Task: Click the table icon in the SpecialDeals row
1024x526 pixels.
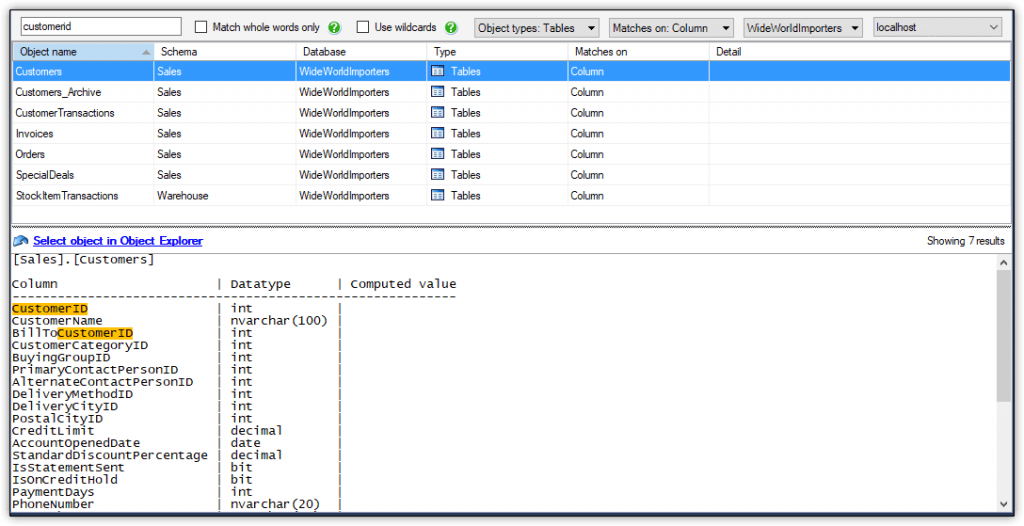Action: pos(437,175)
